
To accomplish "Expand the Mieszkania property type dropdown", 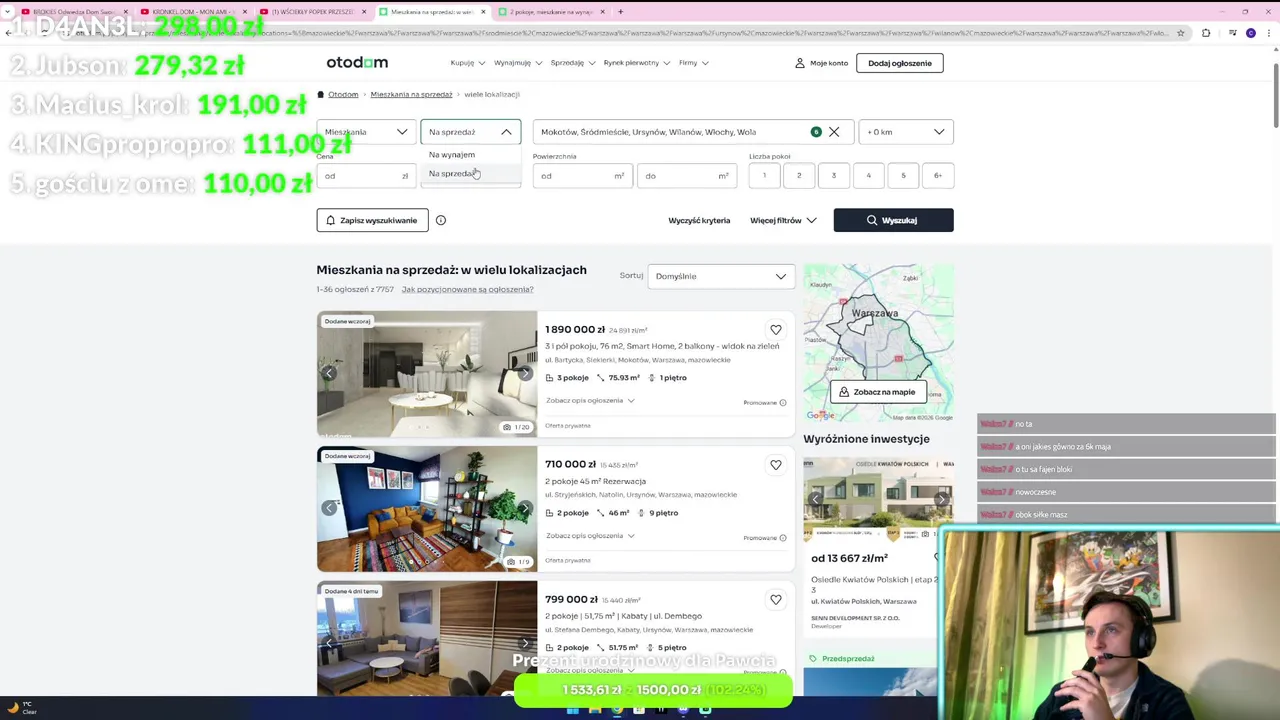I will click(366, 132).
